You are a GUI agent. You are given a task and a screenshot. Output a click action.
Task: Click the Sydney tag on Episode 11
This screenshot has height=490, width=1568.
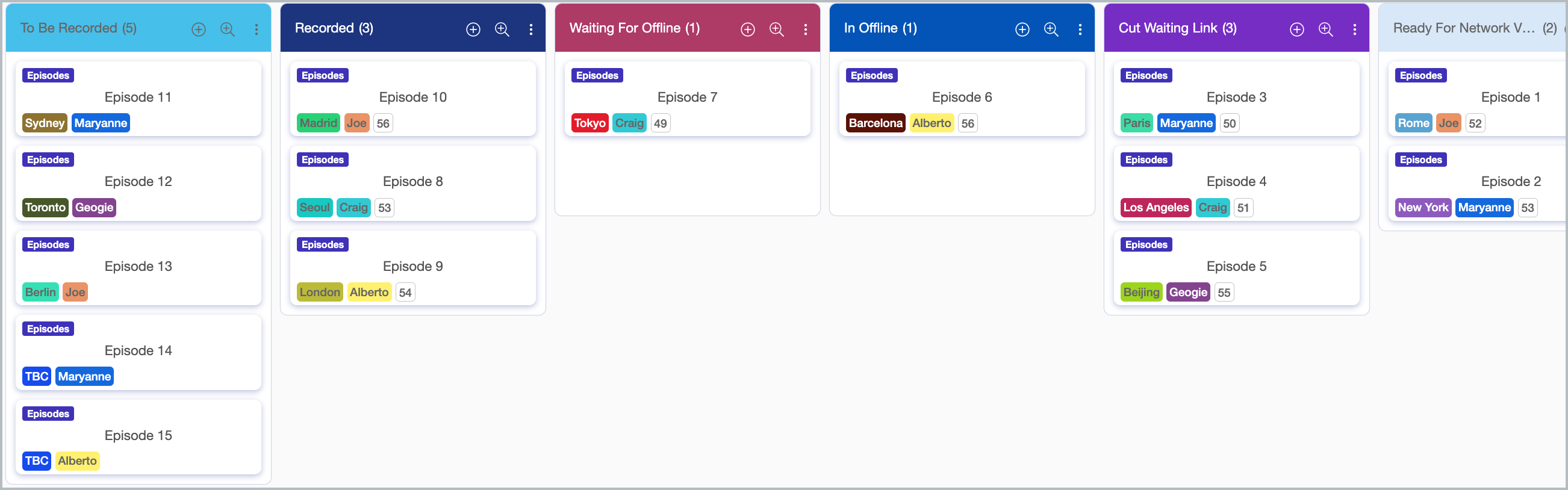pos(45,123)
